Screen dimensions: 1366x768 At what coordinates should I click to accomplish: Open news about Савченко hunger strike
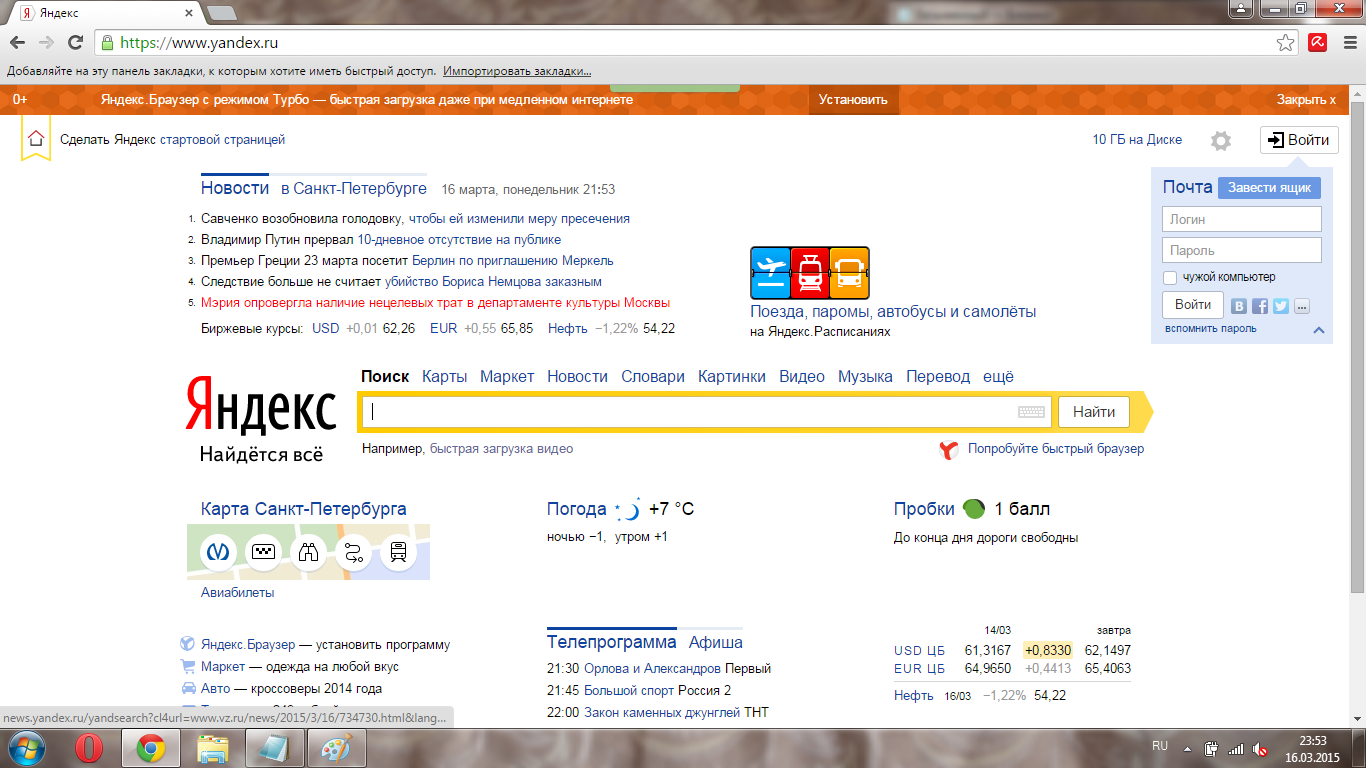[415, 218]
